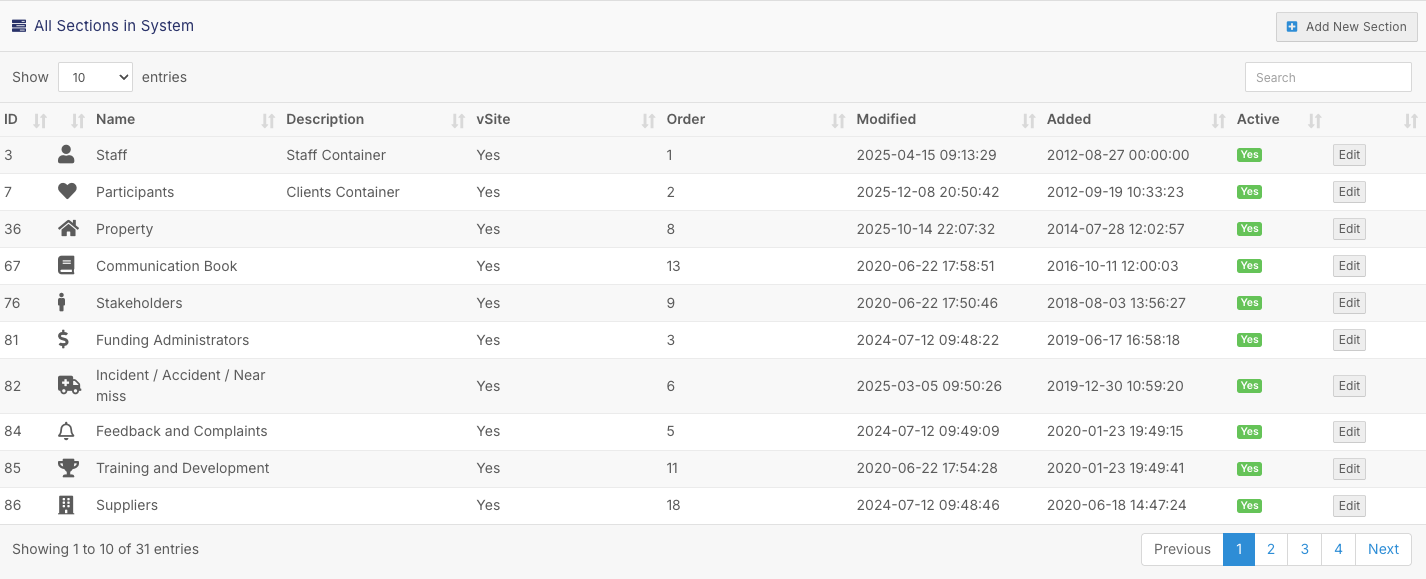The width and height of the screenshot is (1426, 579).
Task: Edit the Training and Development section
Action: (1349, 469)
